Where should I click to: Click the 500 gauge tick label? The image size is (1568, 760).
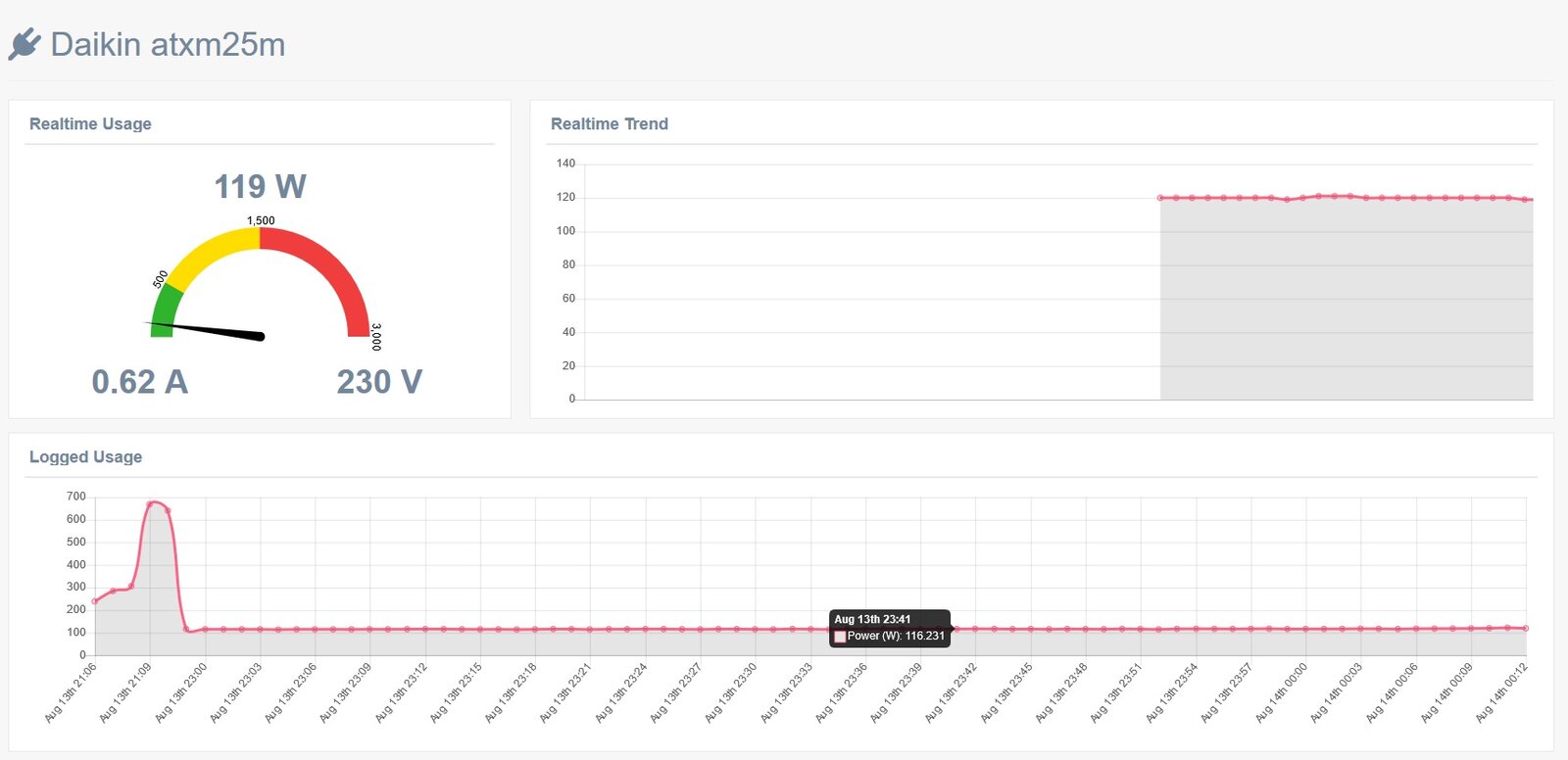tap(161, 279)
